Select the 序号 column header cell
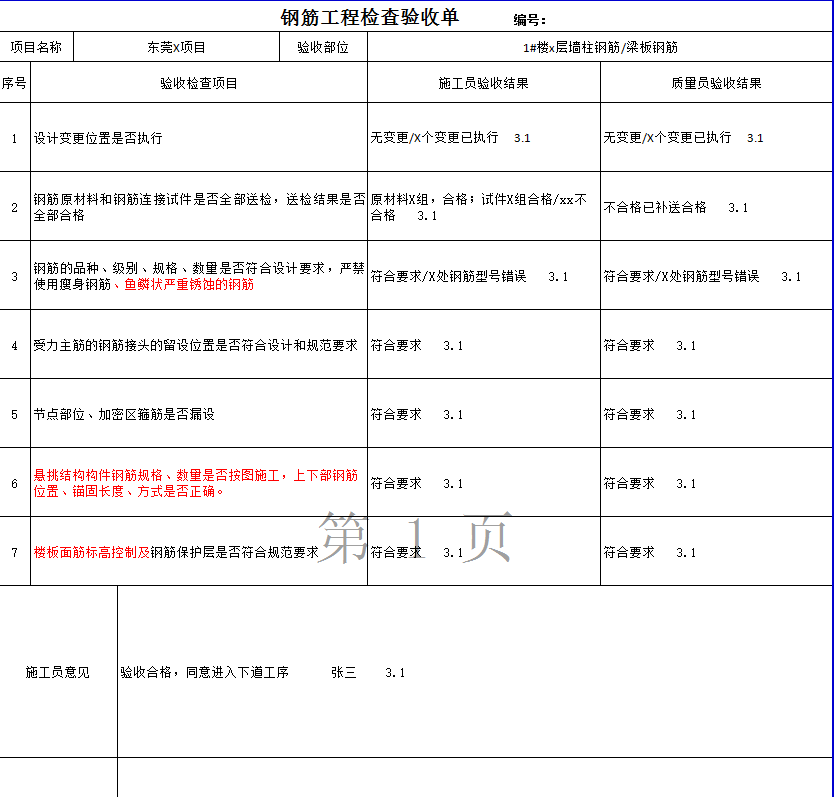 [14, 83]
